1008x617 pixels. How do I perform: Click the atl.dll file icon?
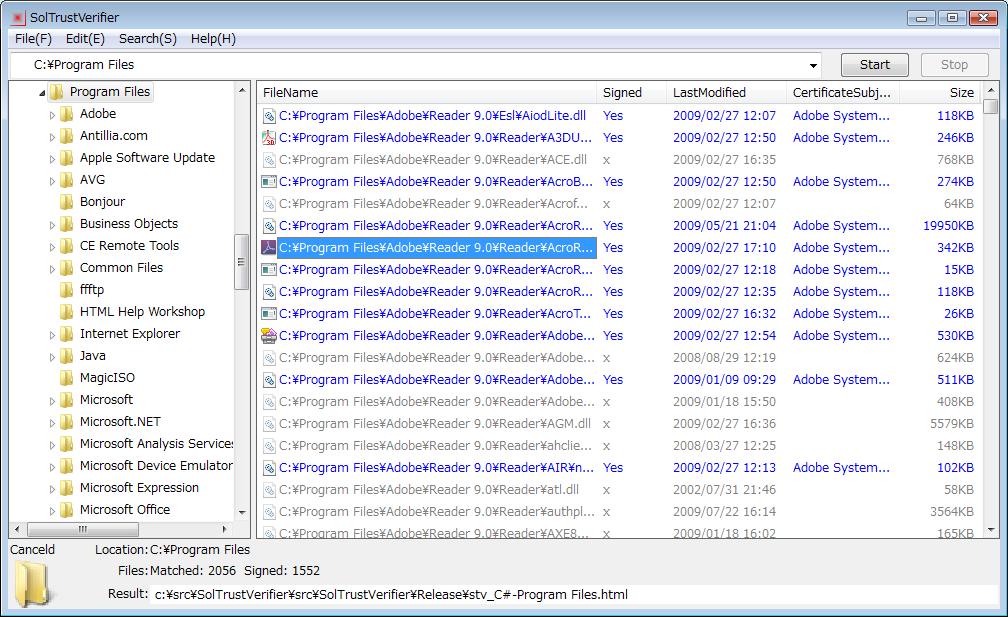tap(269, 490)
